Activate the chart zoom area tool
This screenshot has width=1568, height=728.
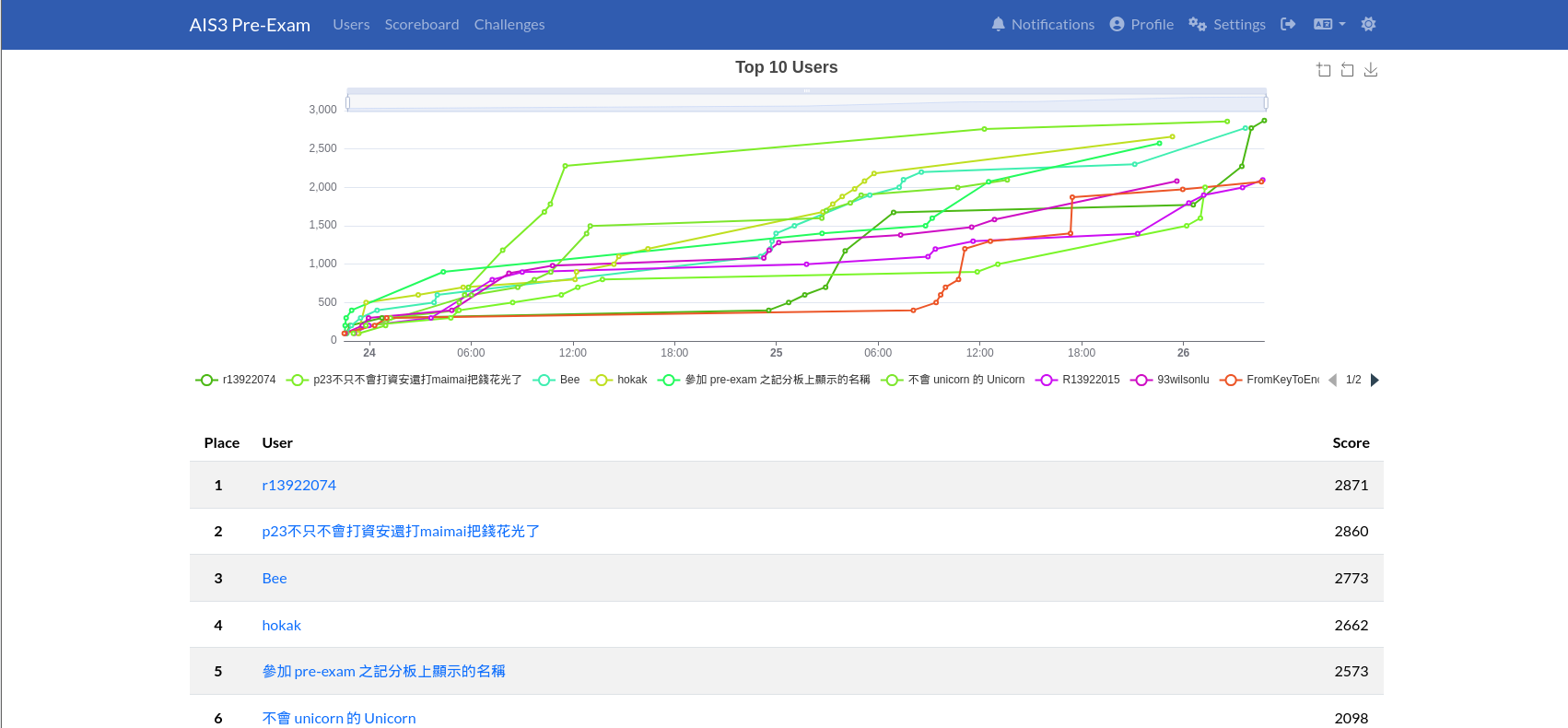1324,70
